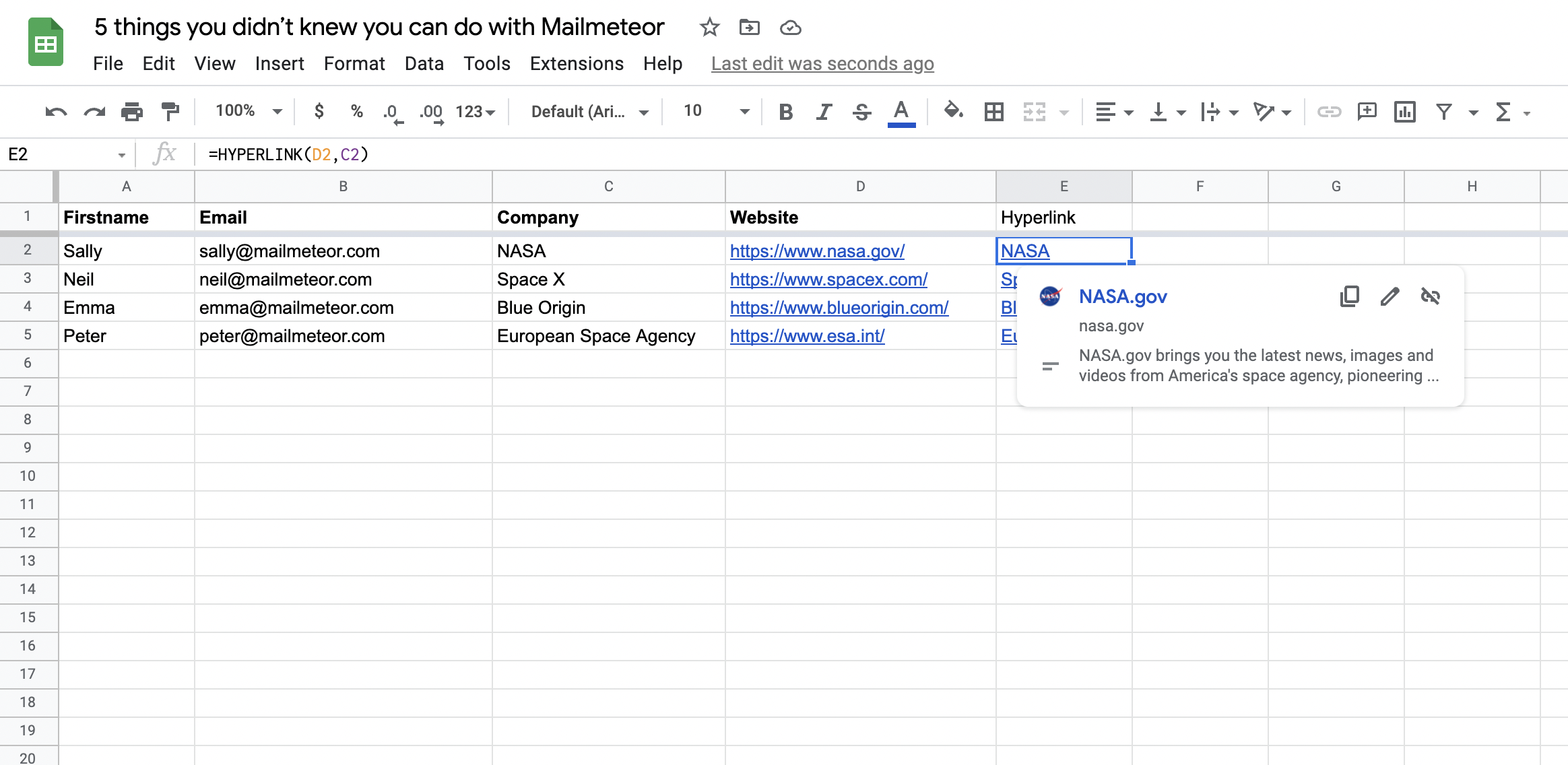1568x765 pixels.
Task: Open the https://www.nasa.gov/ link
Action: [817, 251]
